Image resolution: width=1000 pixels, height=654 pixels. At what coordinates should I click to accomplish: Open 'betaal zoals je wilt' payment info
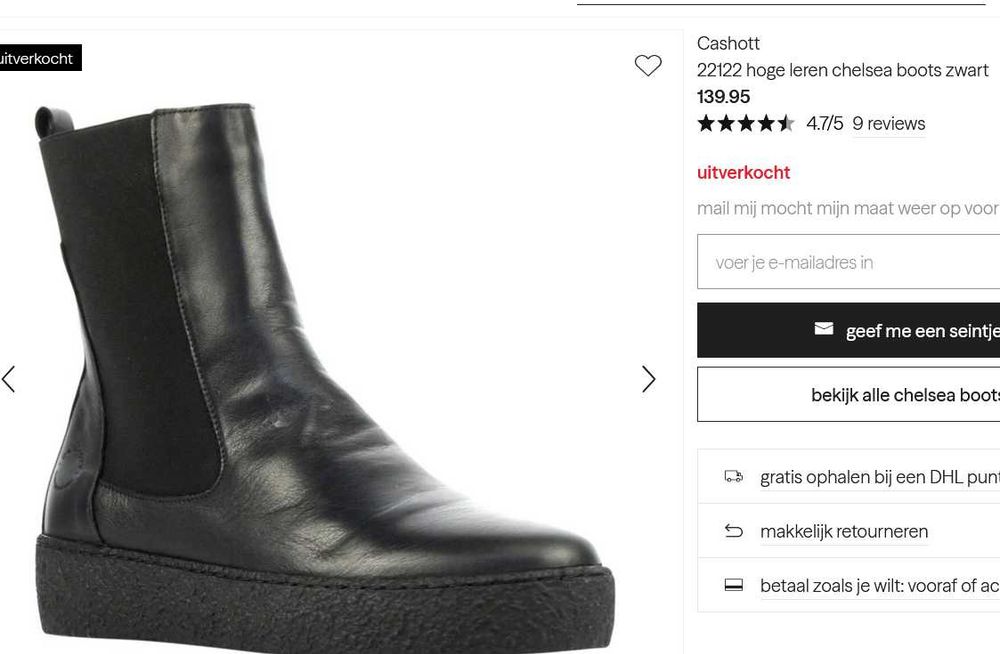(x=878, y=585)
